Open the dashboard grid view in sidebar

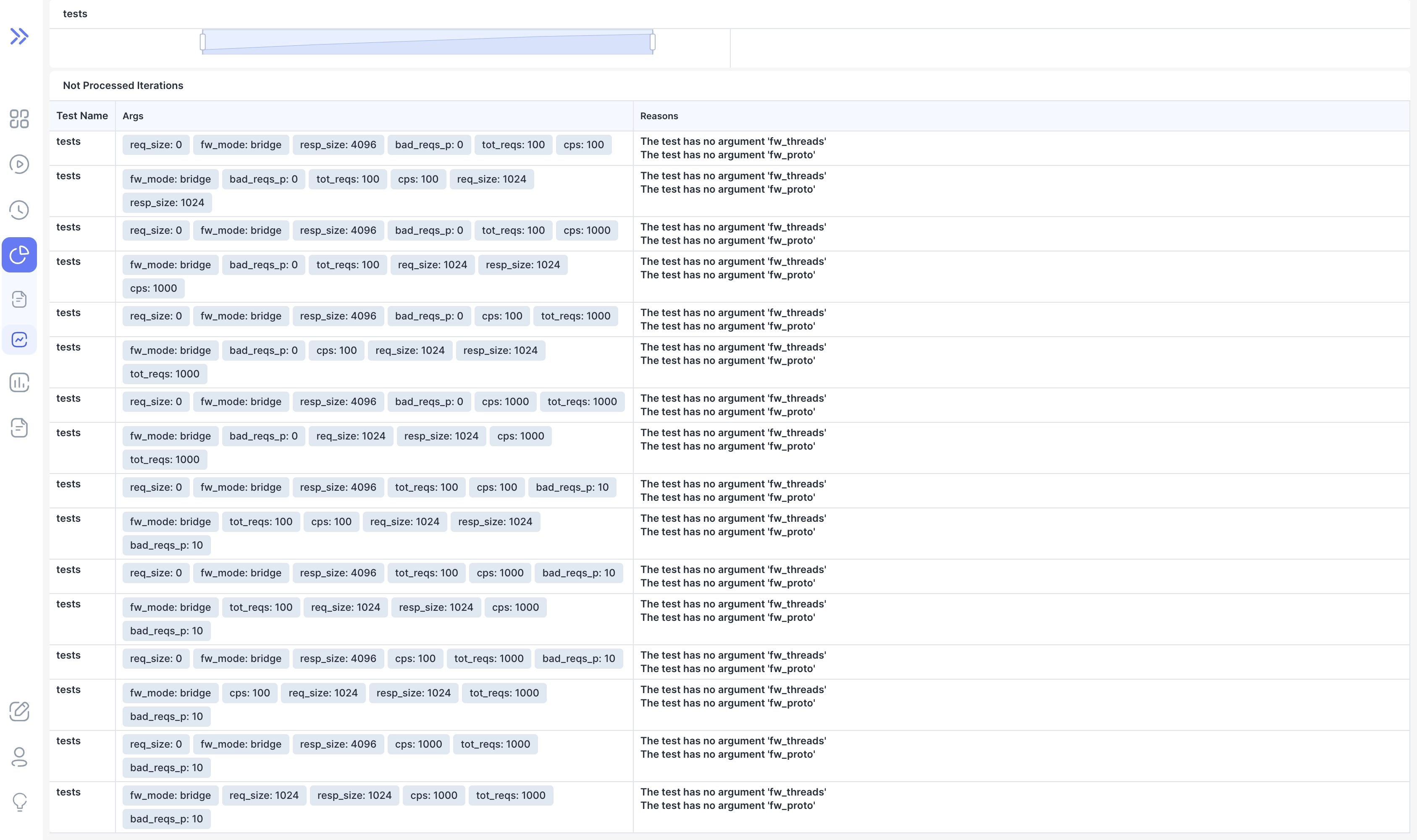pos(19,119)
